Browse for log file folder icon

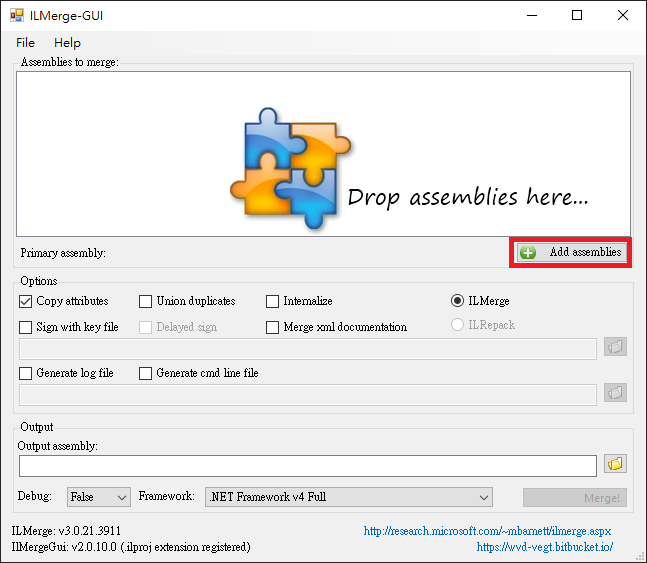tap(615, 393)
